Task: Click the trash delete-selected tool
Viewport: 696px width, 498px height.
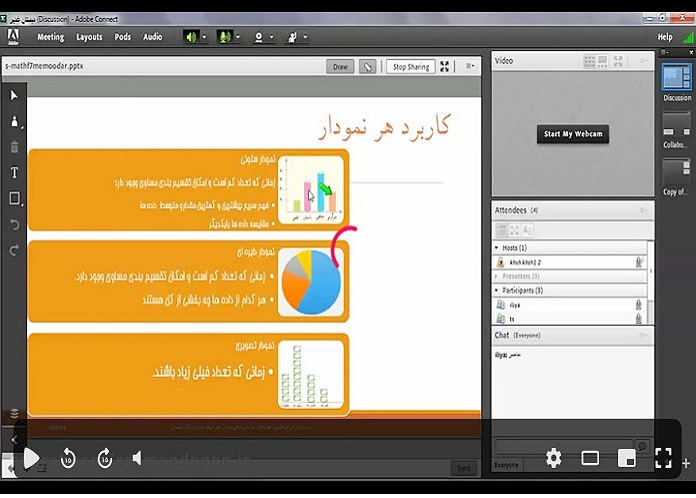Action: point(14,147)
